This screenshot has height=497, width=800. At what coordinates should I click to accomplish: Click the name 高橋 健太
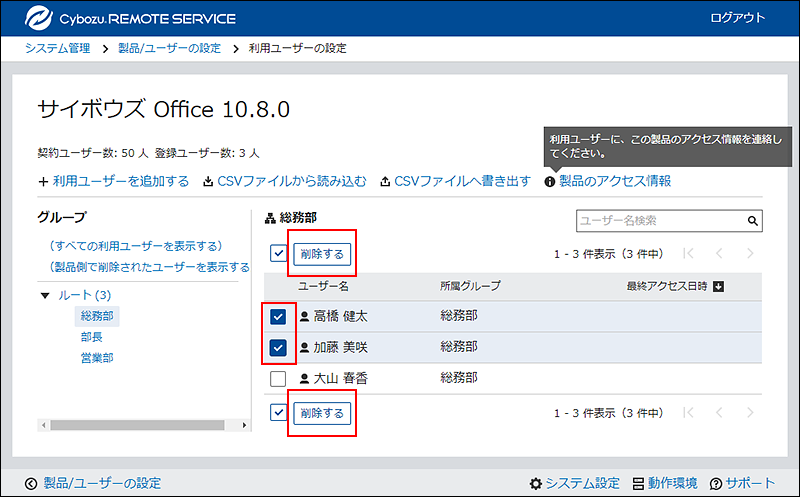340,316
